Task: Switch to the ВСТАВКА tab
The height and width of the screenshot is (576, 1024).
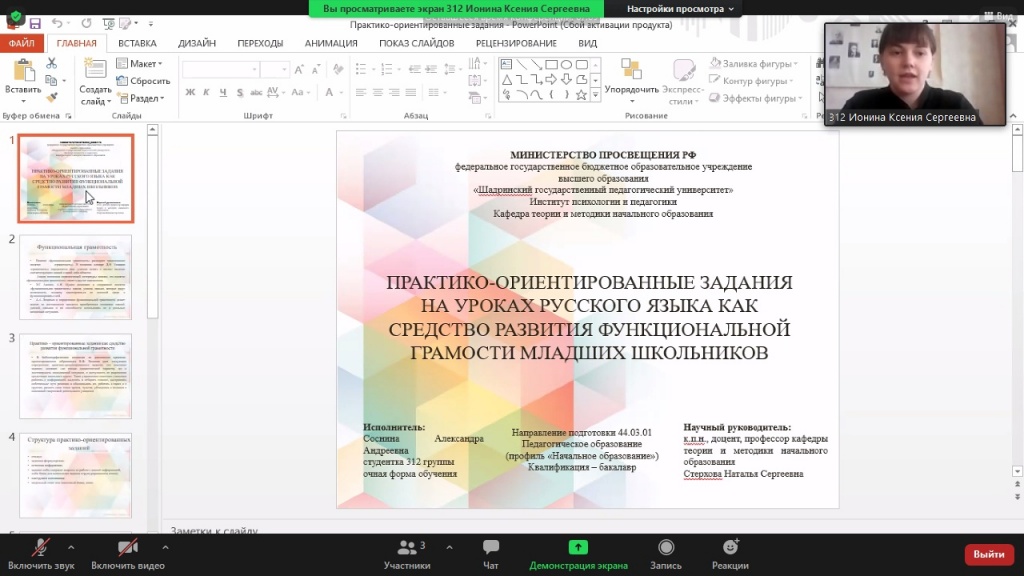Action: pyautogui.click(x=137, y=43)
